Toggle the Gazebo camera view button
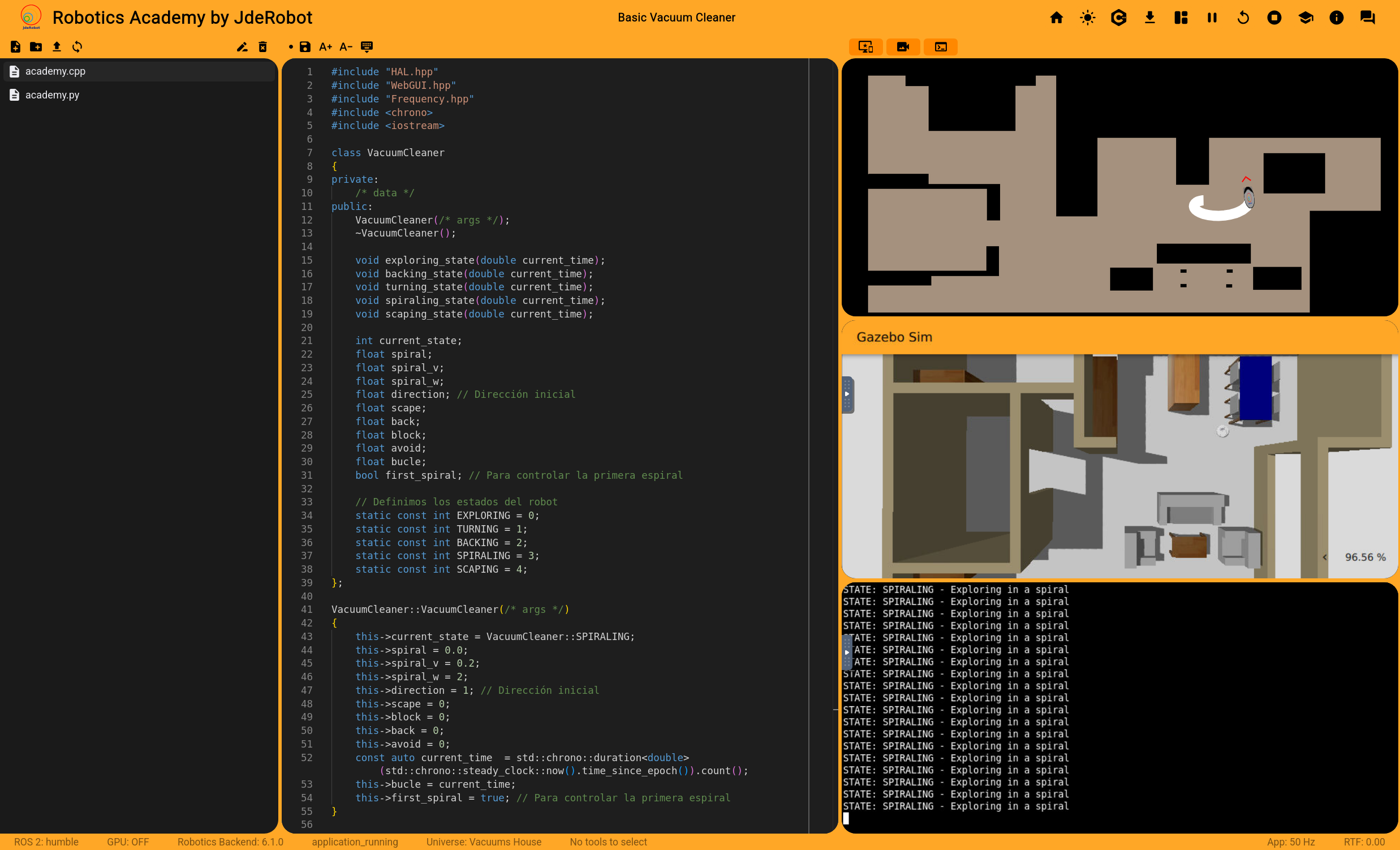The height and width of the screenshot is (850, 1400). pos(903,46)
